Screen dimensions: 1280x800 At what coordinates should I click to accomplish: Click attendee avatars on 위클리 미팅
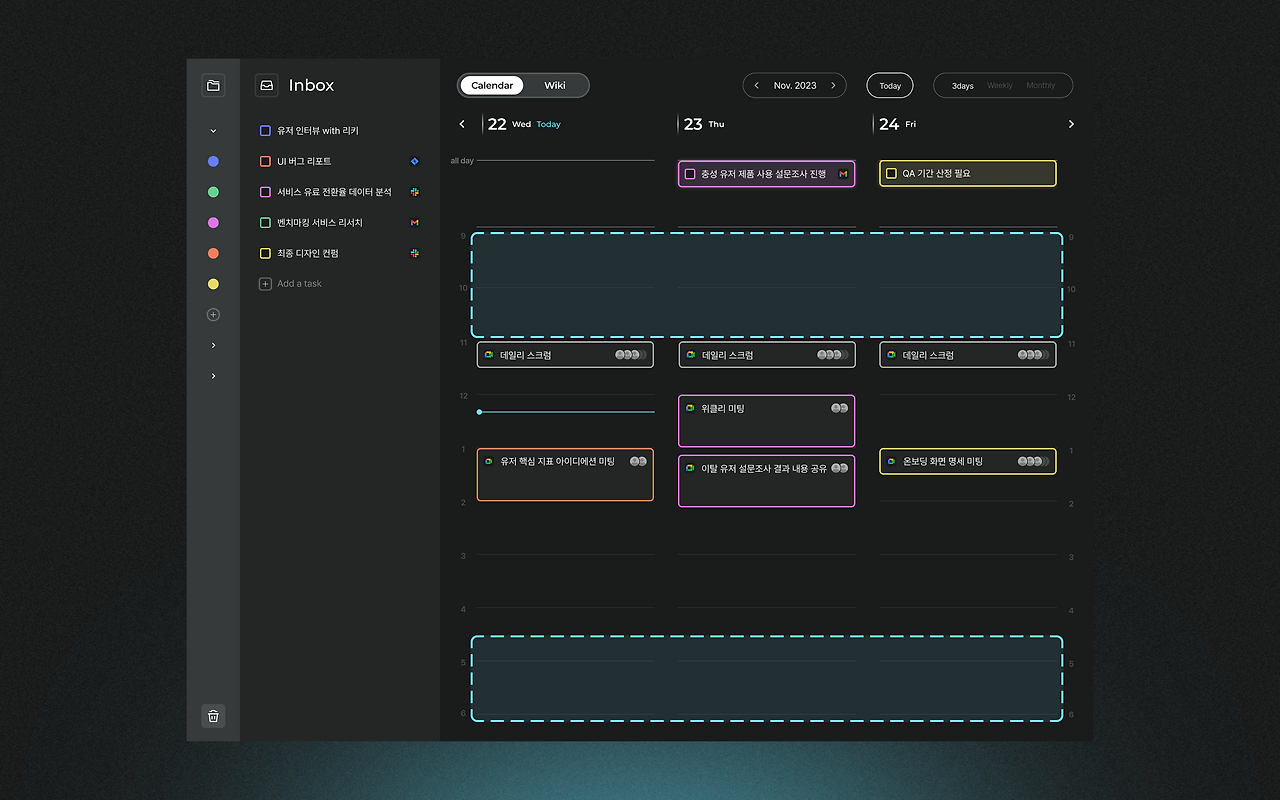tap(839, 408)
